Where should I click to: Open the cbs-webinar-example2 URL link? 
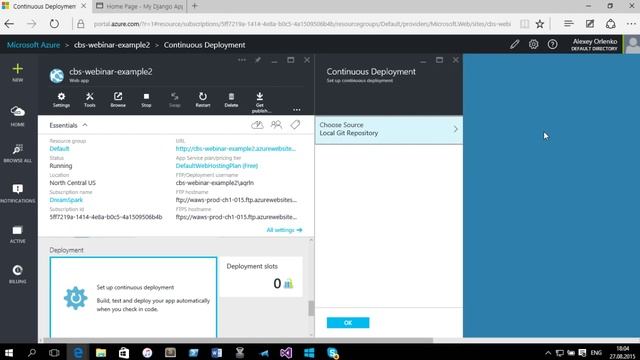pyautogui.click(x=236, y=149)
